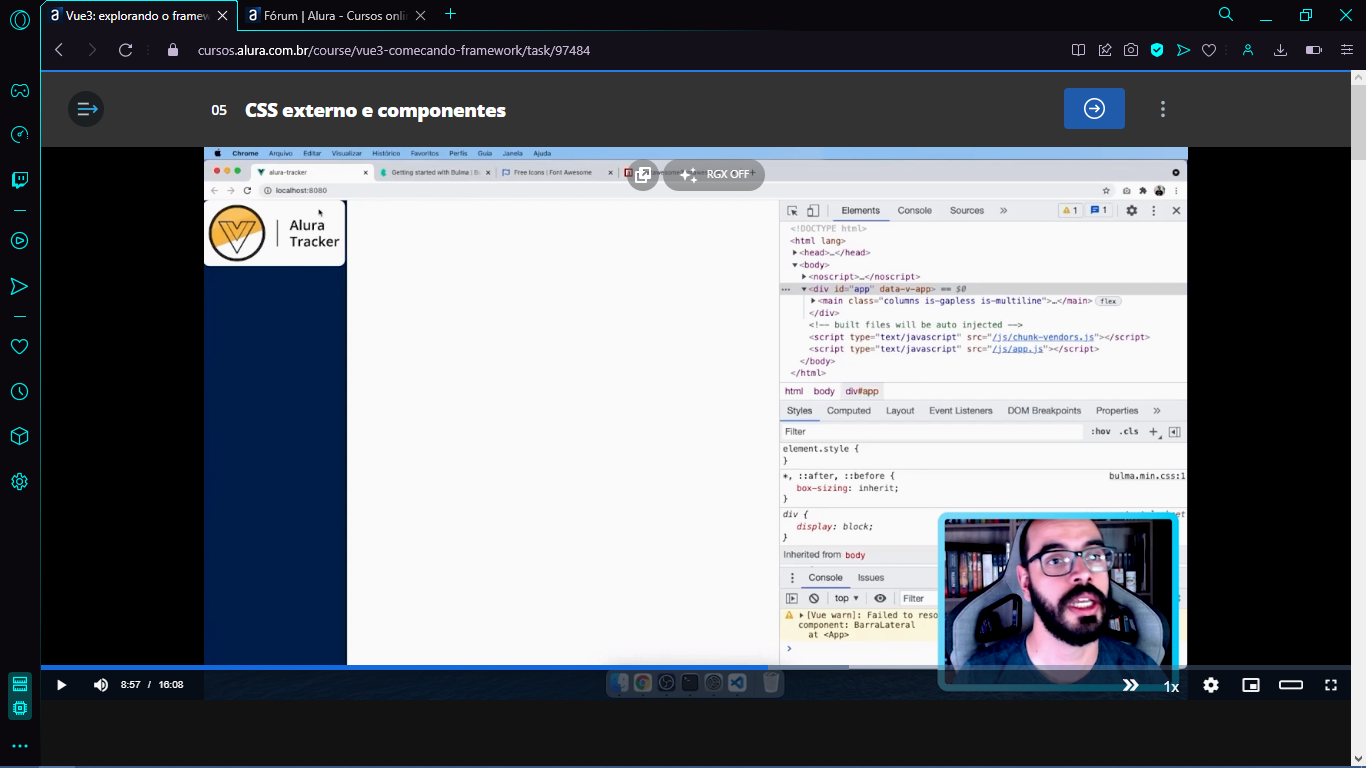The image size is (1366, 768).
Task: Open Easy Setup sliders icon
Action: 1346,50
